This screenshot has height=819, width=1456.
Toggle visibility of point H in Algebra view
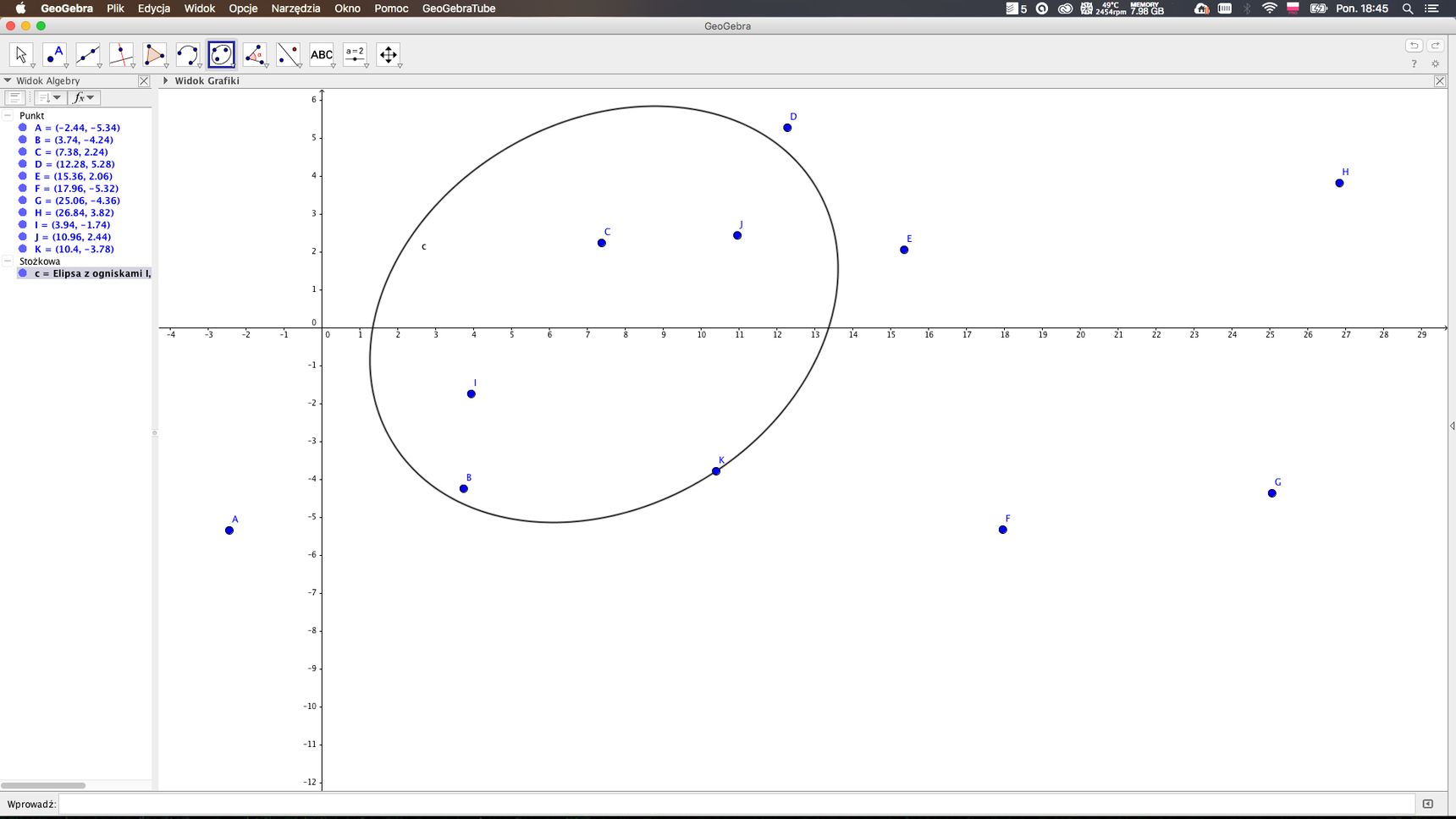click(23, 212)
